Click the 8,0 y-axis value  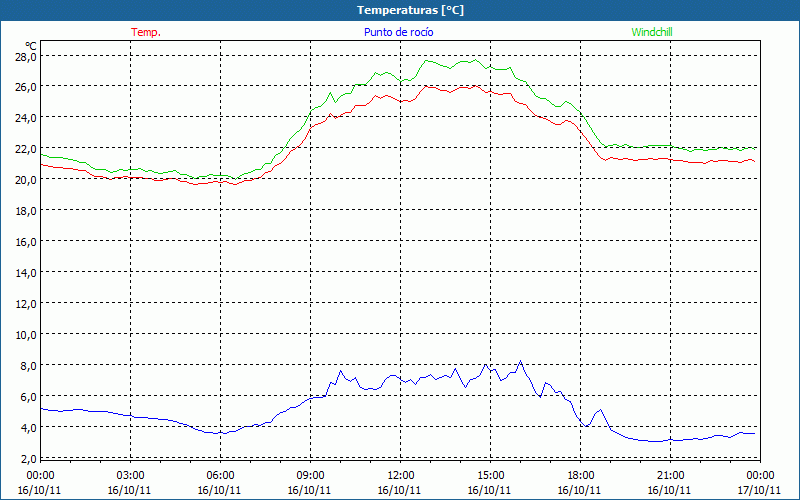(28, 366)
